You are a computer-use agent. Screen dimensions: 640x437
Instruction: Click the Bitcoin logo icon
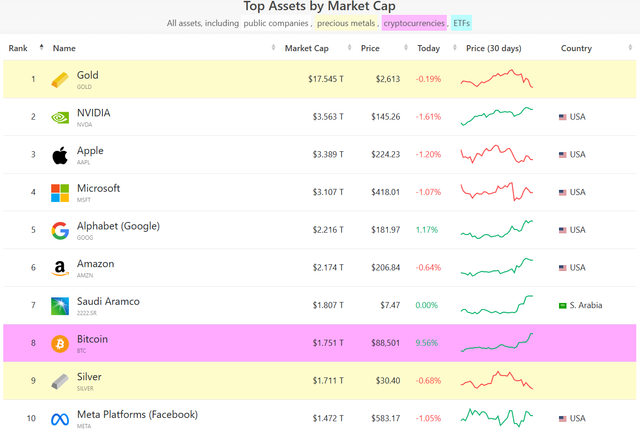[60, 343]
